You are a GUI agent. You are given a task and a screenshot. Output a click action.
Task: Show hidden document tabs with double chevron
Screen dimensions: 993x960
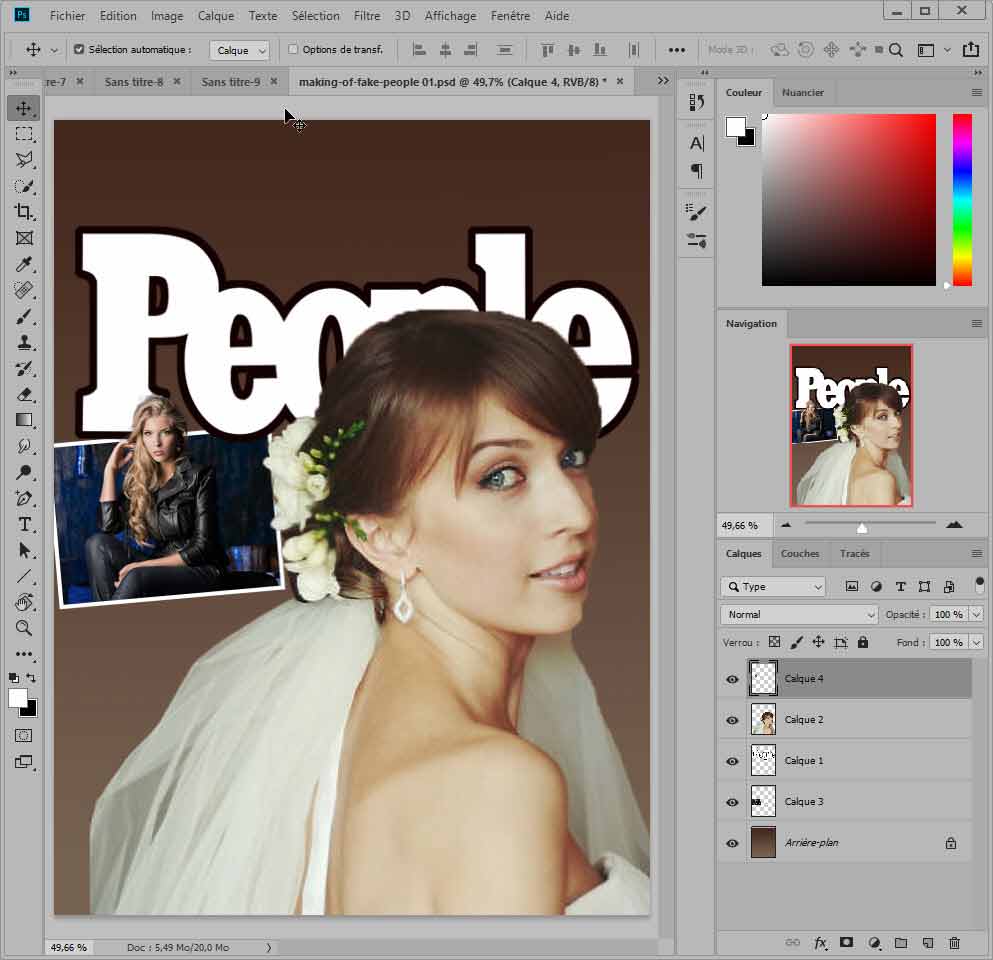663,81
